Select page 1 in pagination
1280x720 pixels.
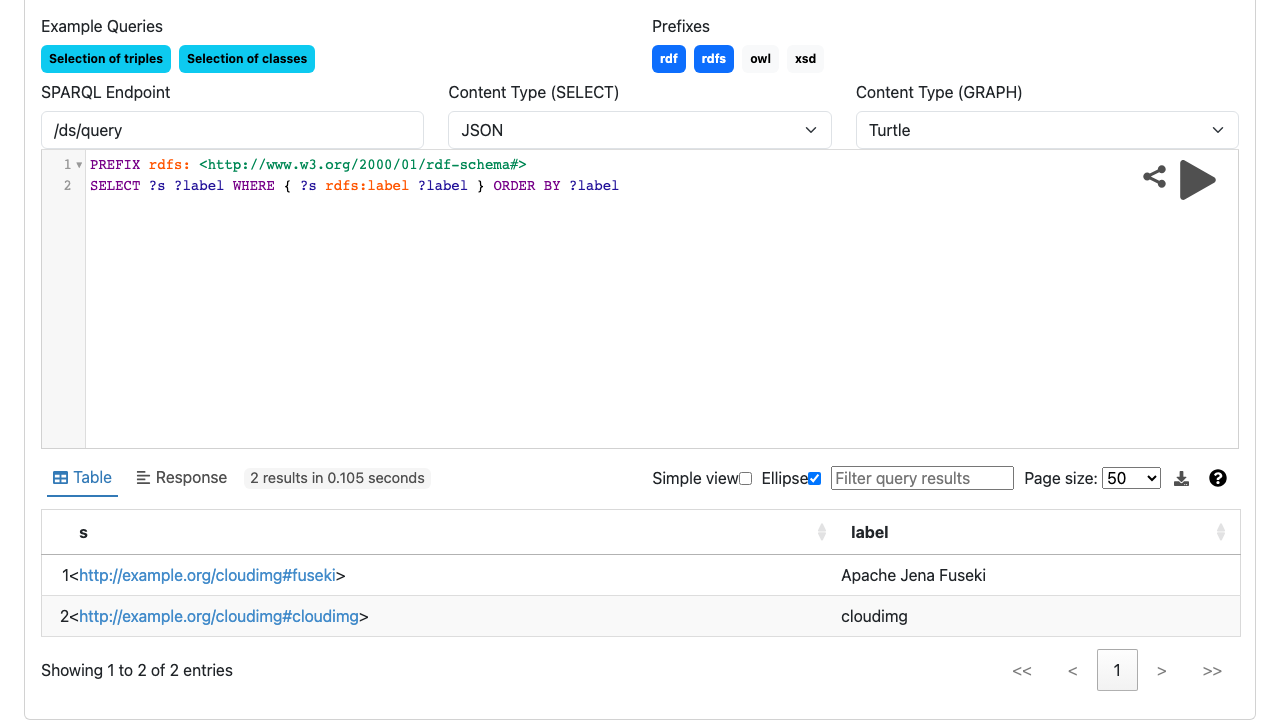click(1117, 670)
